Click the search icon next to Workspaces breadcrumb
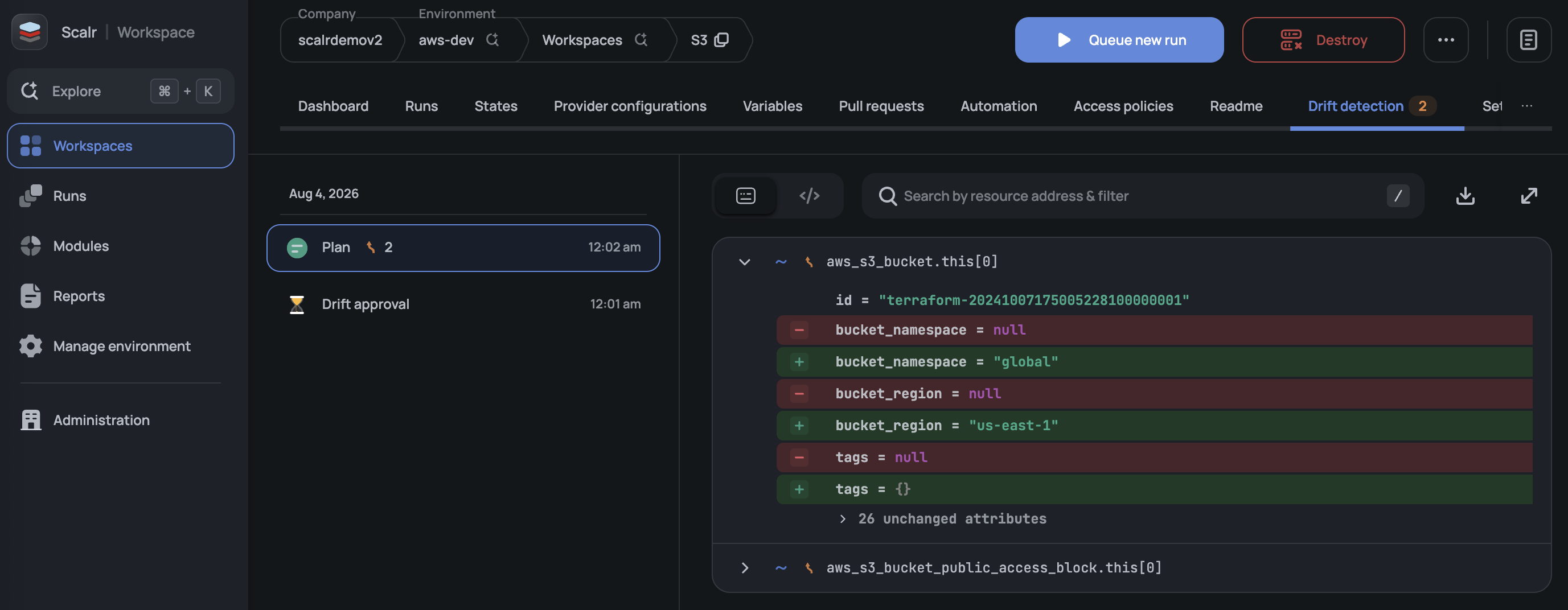 point(641,40)
